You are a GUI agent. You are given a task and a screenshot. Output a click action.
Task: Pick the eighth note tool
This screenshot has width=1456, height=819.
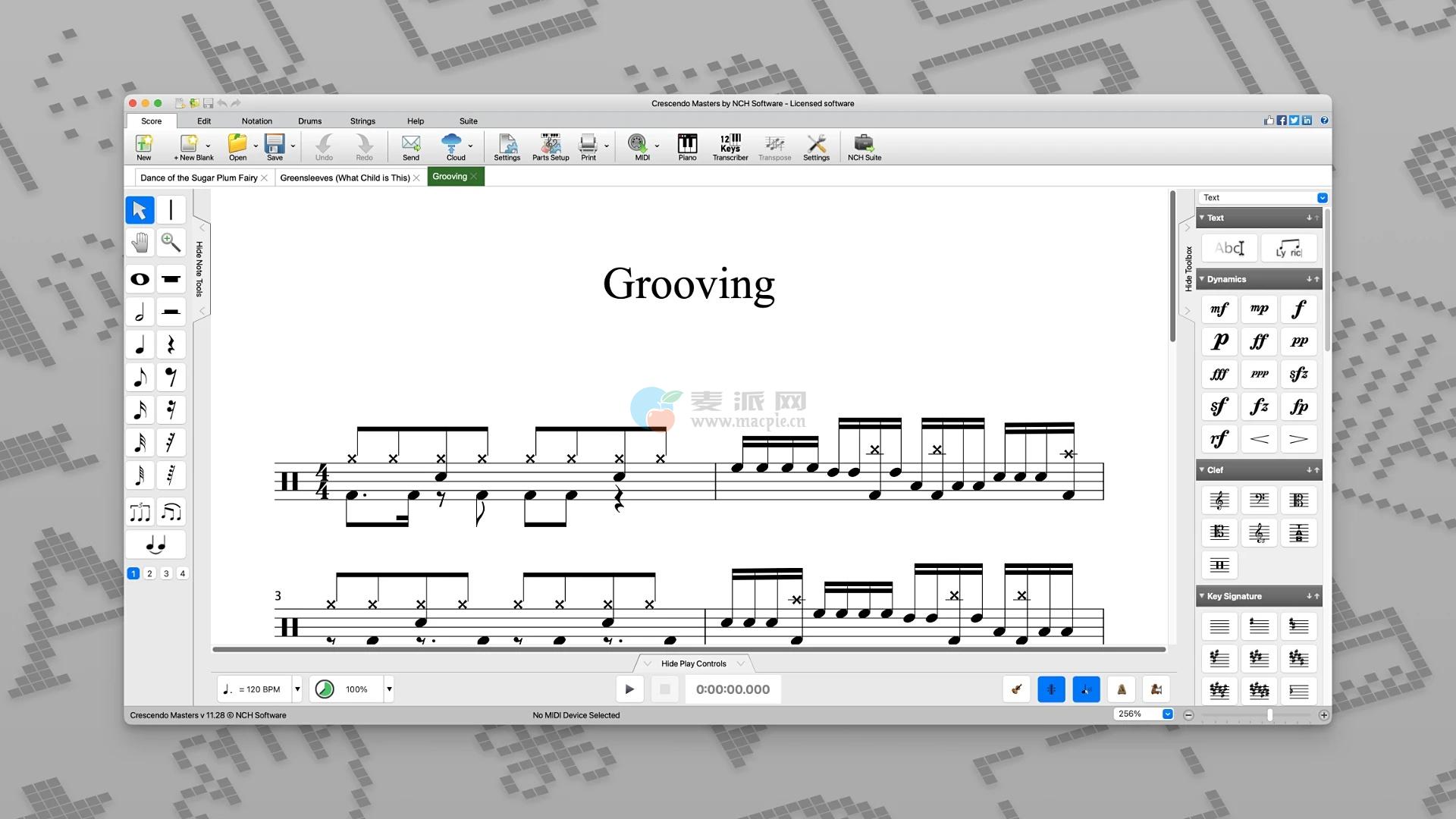pyautogui.click(x=140, y=377)
